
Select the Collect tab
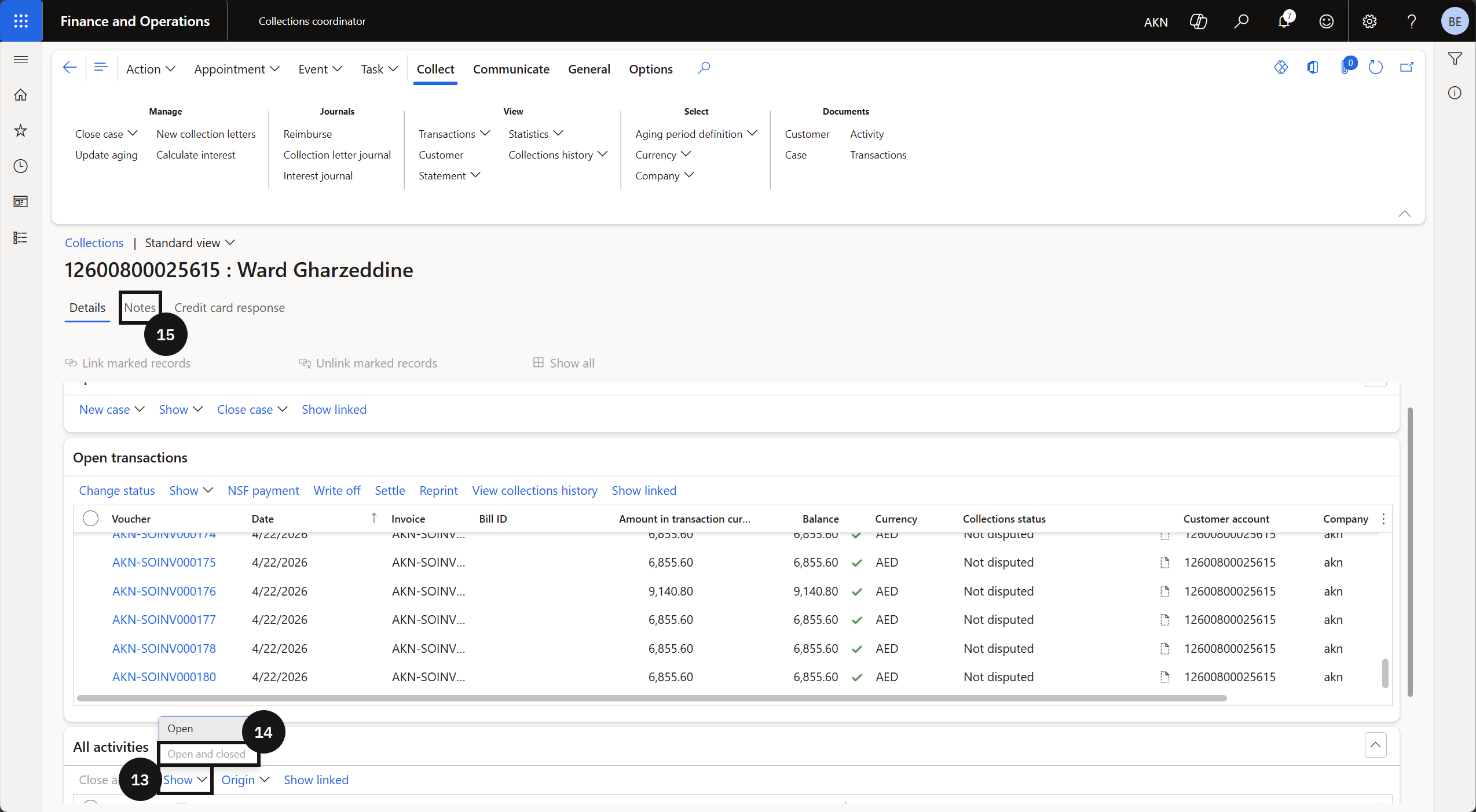[x=435, y=69]
